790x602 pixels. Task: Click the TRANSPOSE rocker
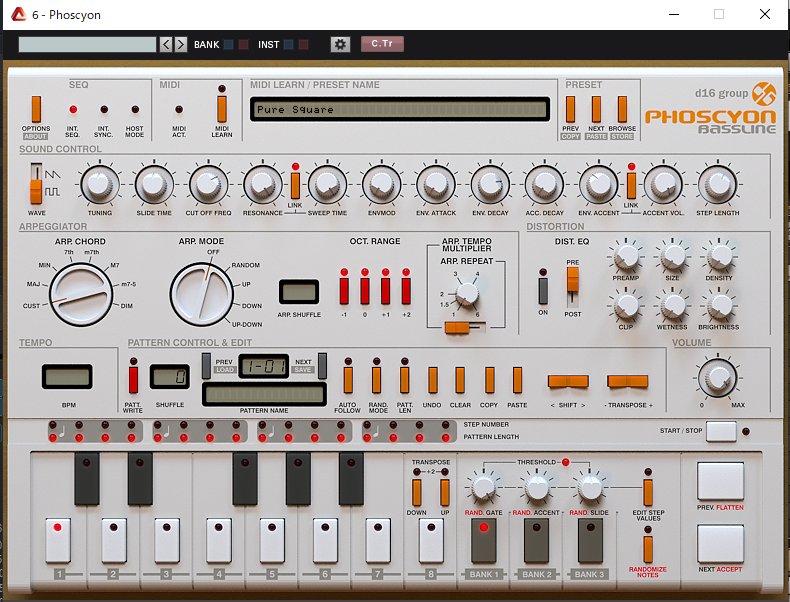(628, 381)
